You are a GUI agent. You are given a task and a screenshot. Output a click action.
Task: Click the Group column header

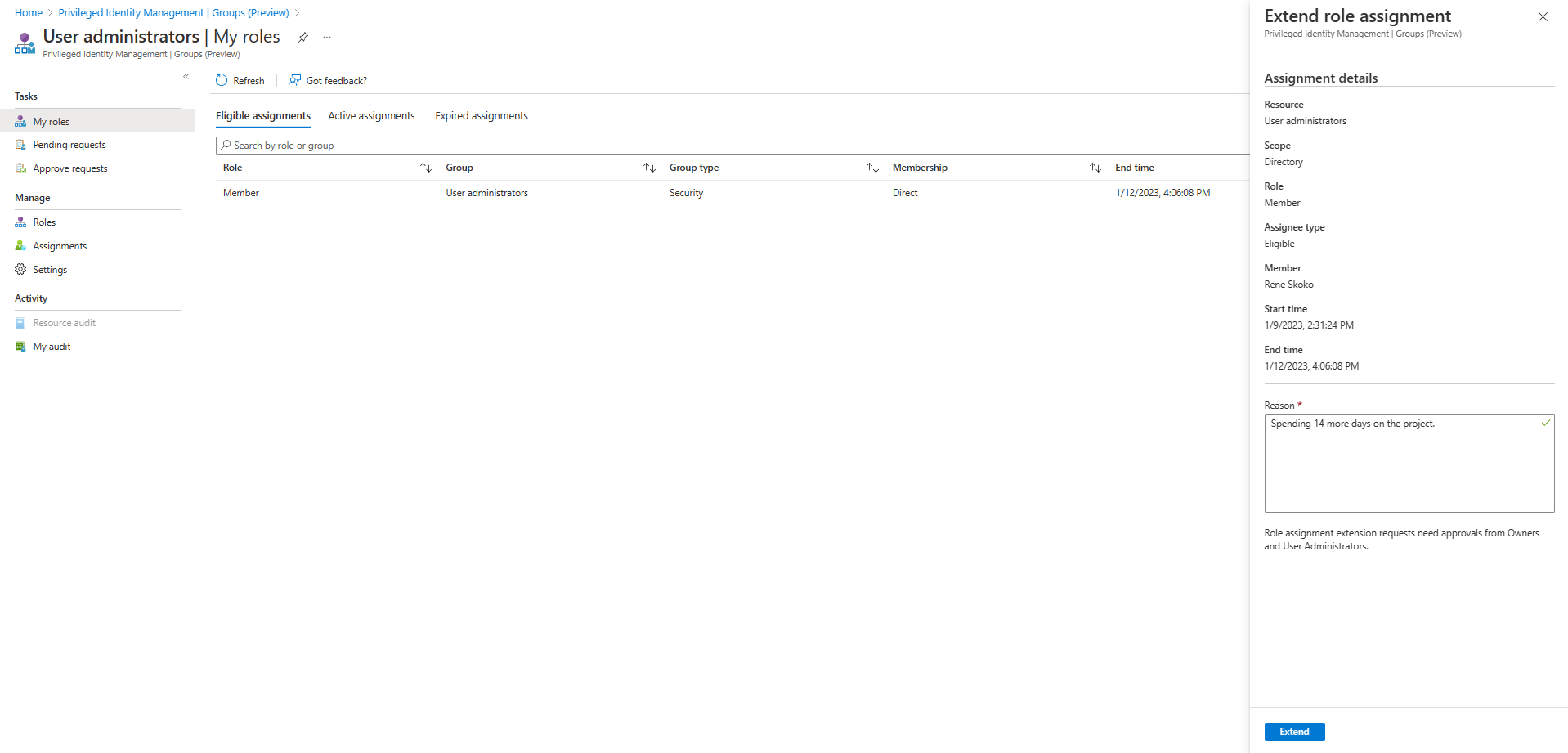click(459, 168)
